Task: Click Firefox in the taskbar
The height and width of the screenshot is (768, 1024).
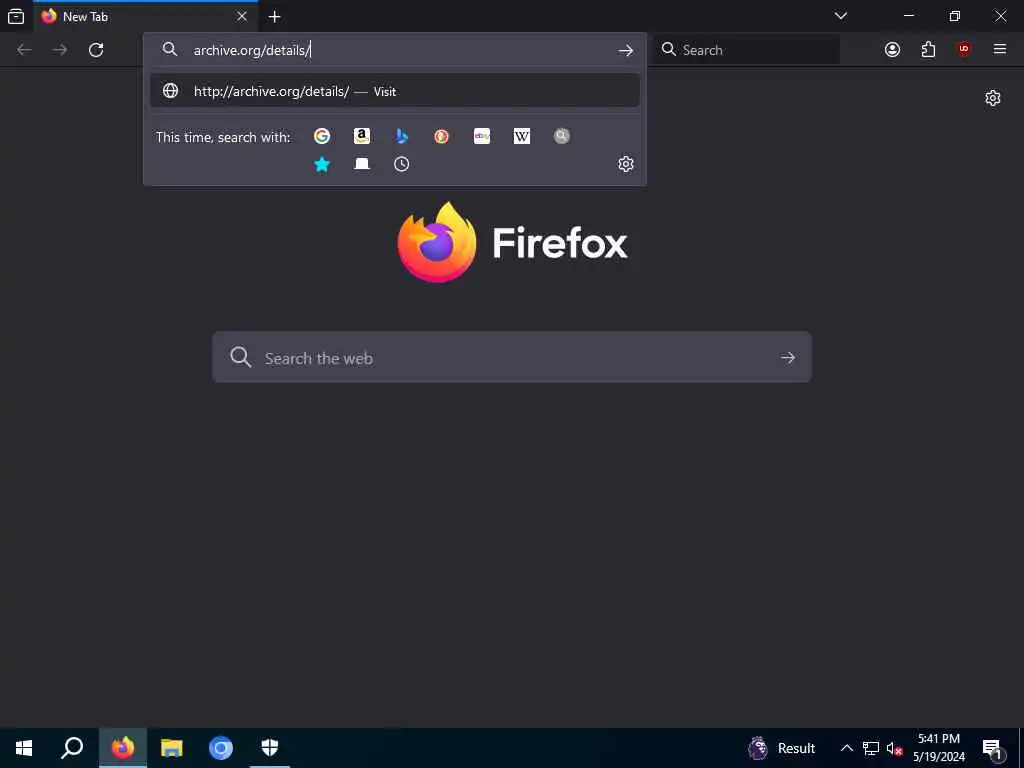Action: tap(123, 748)
